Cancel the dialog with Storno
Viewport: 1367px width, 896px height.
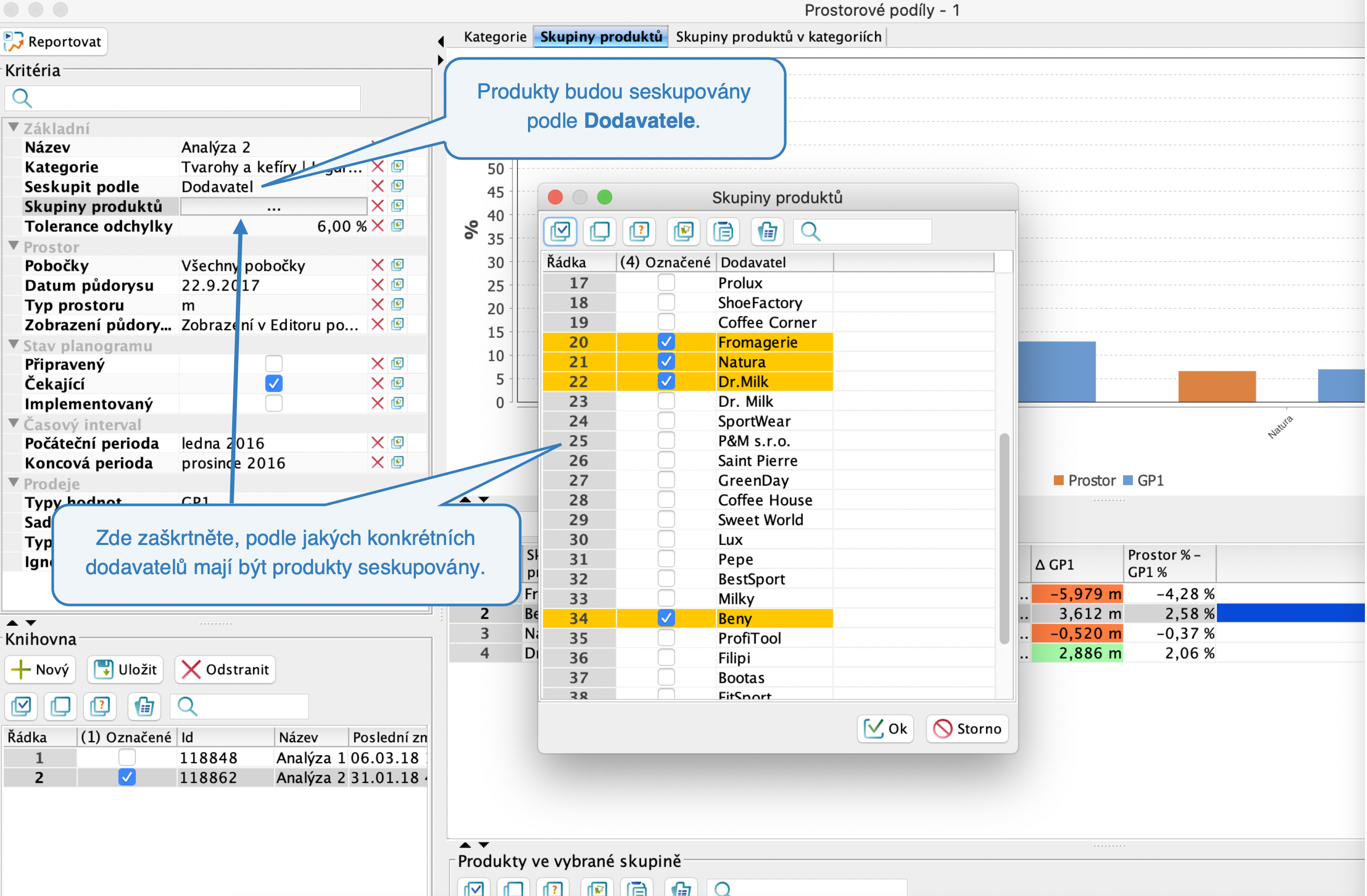(x=967, y=729)
